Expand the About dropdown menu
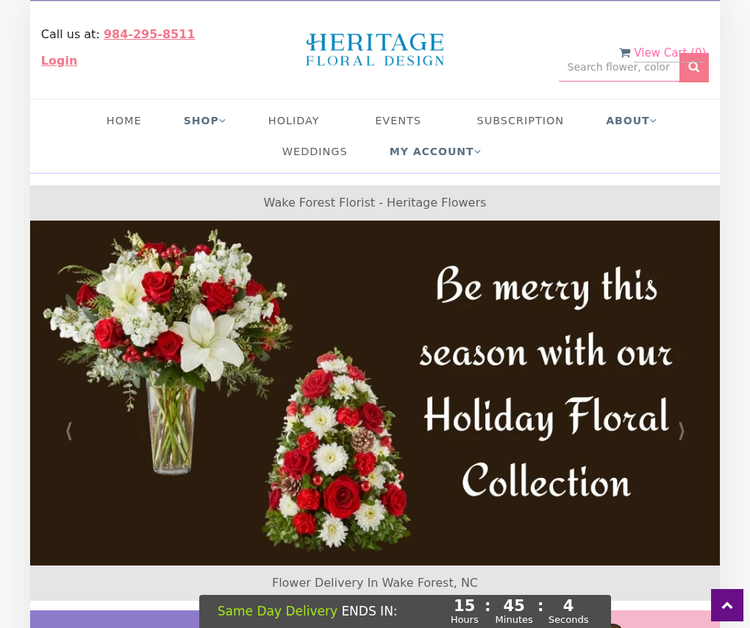This screenshot has height=628, width=750. pos(631,121)
